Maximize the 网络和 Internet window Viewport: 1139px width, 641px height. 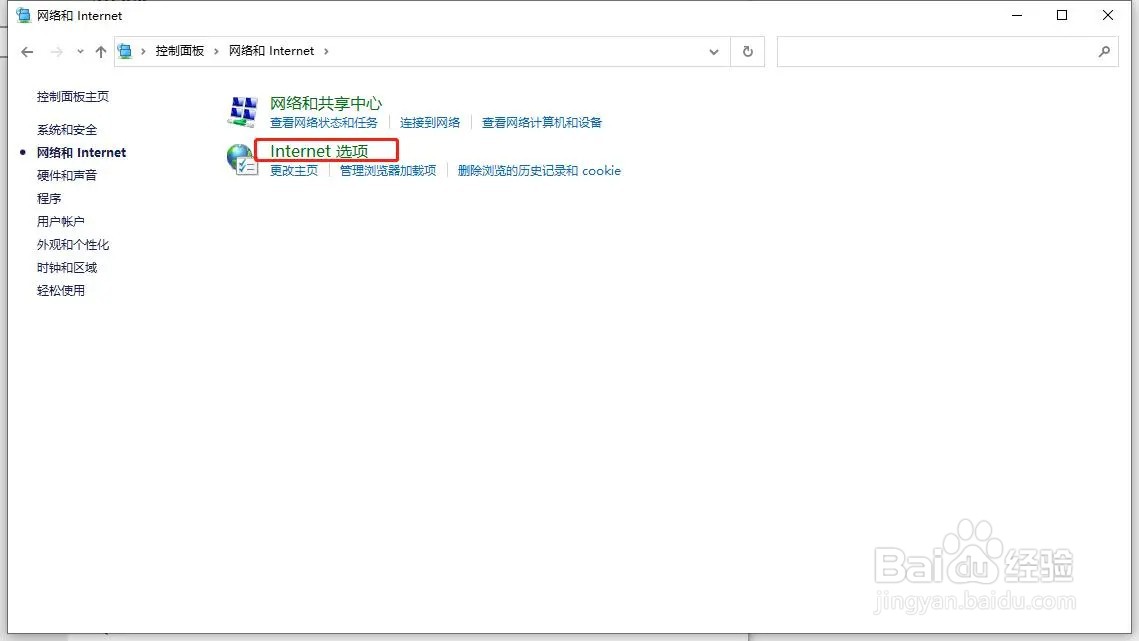[1062, 15]
